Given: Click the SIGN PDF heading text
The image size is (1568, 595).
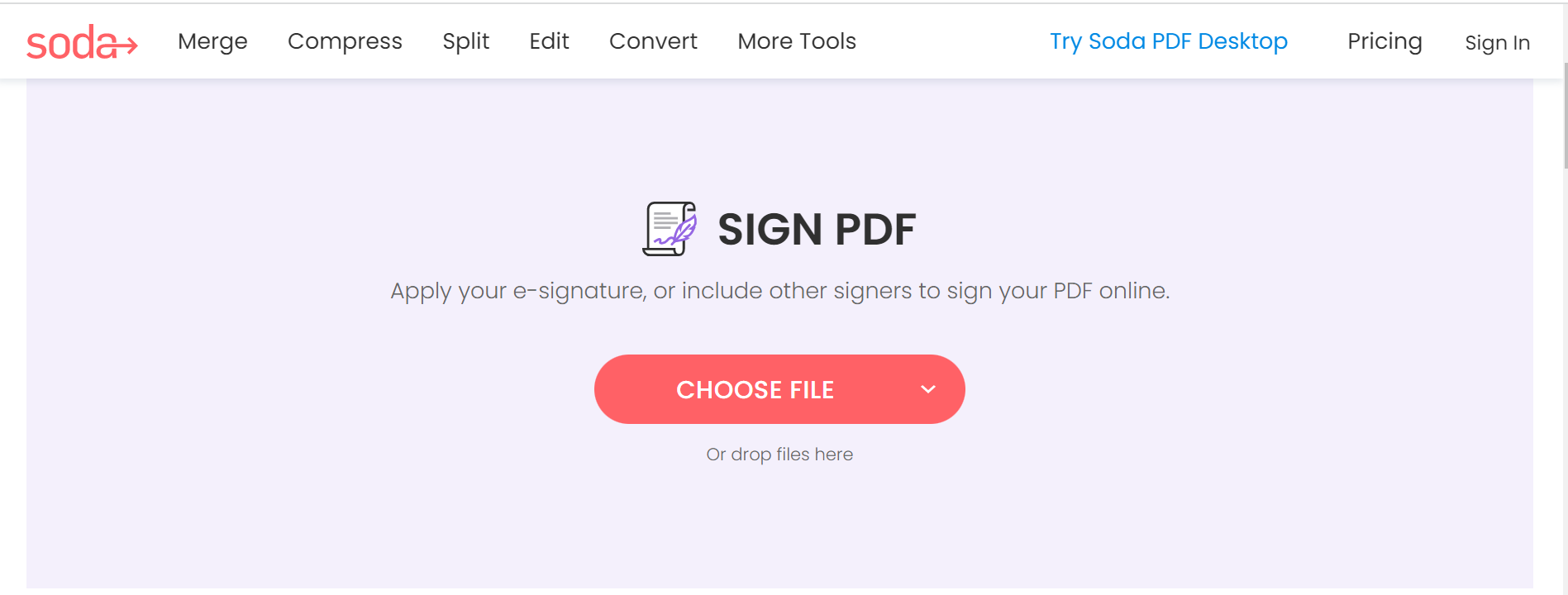Looking at the screenshot, I should coord(817,229).
